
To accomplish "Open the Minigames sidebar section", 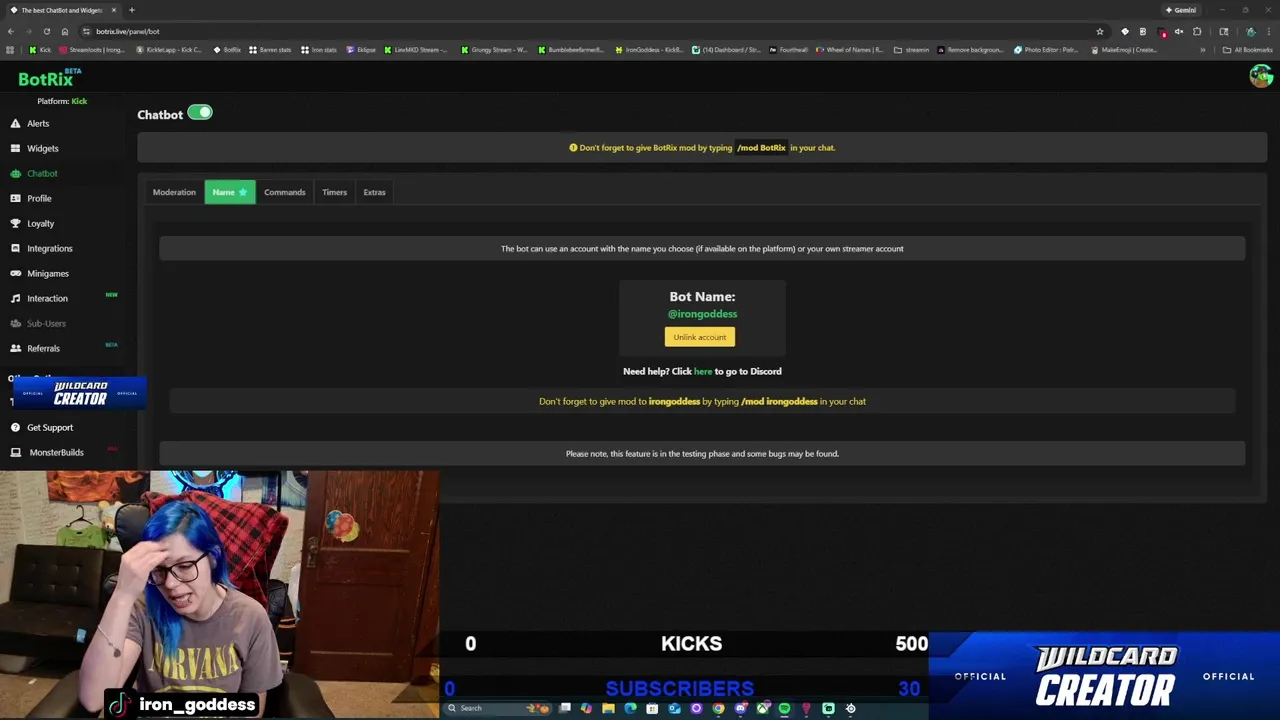I will click(47, 273).
